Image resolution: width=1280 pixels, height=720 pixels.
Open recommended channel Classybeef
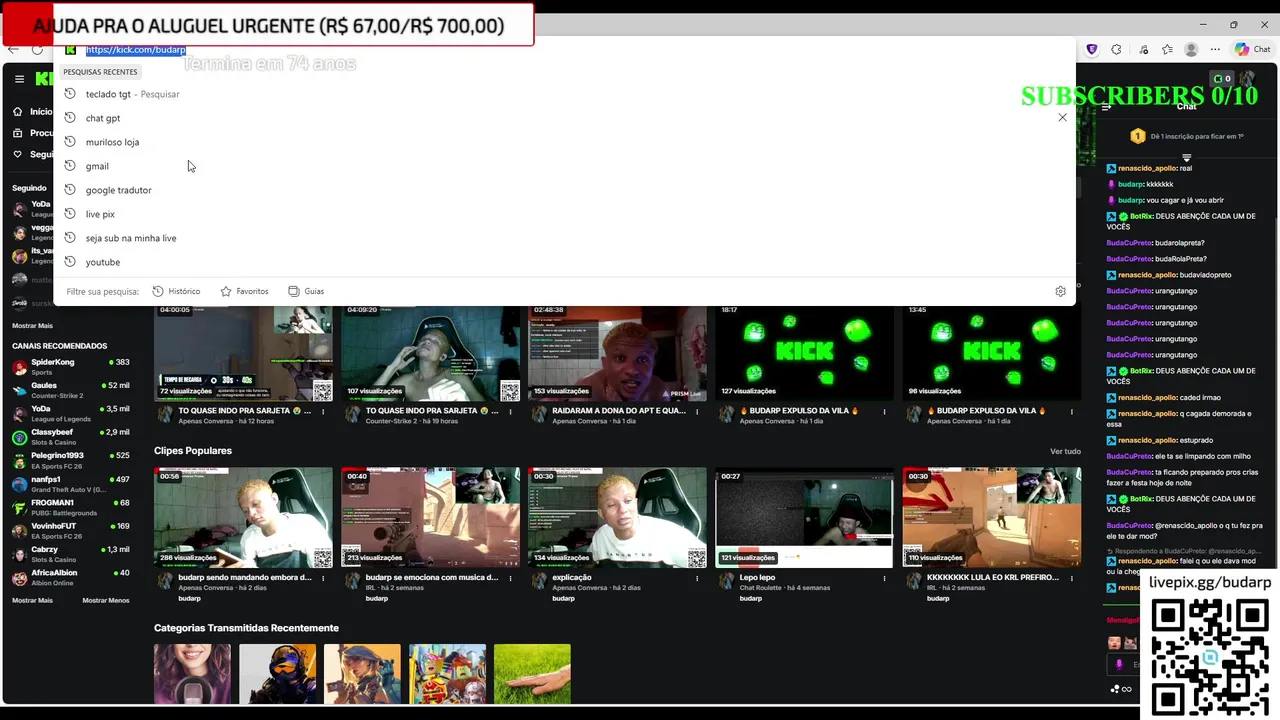70,437
